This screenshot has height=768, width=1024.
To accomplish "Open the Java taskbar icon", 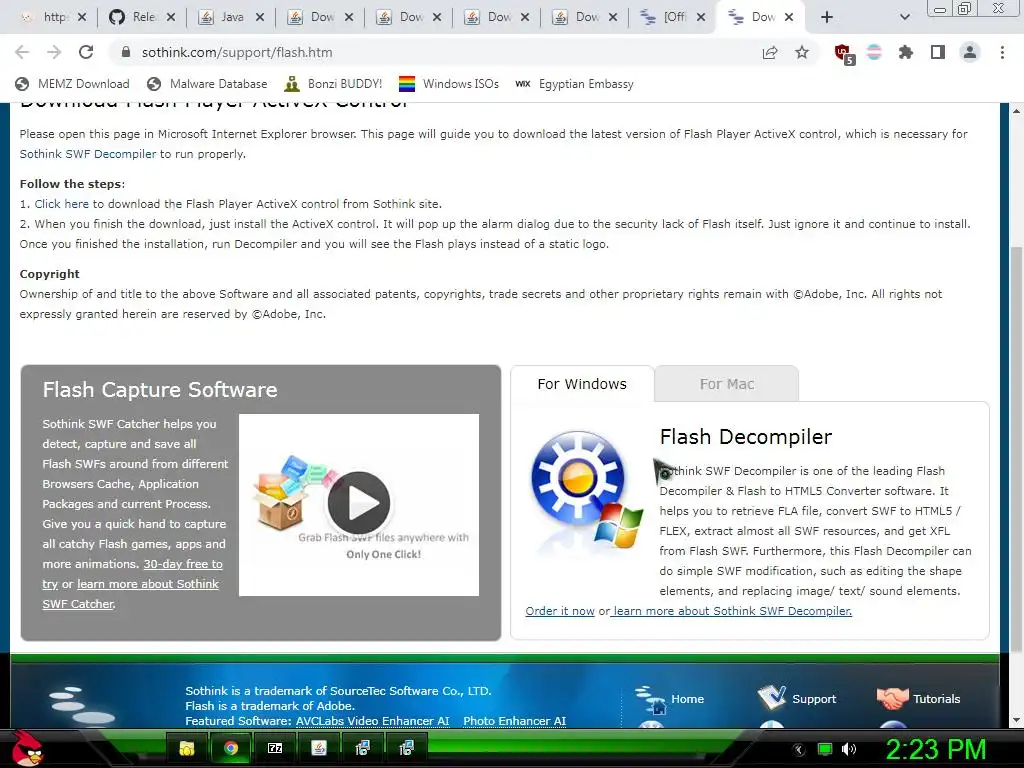I will [319, 748].
